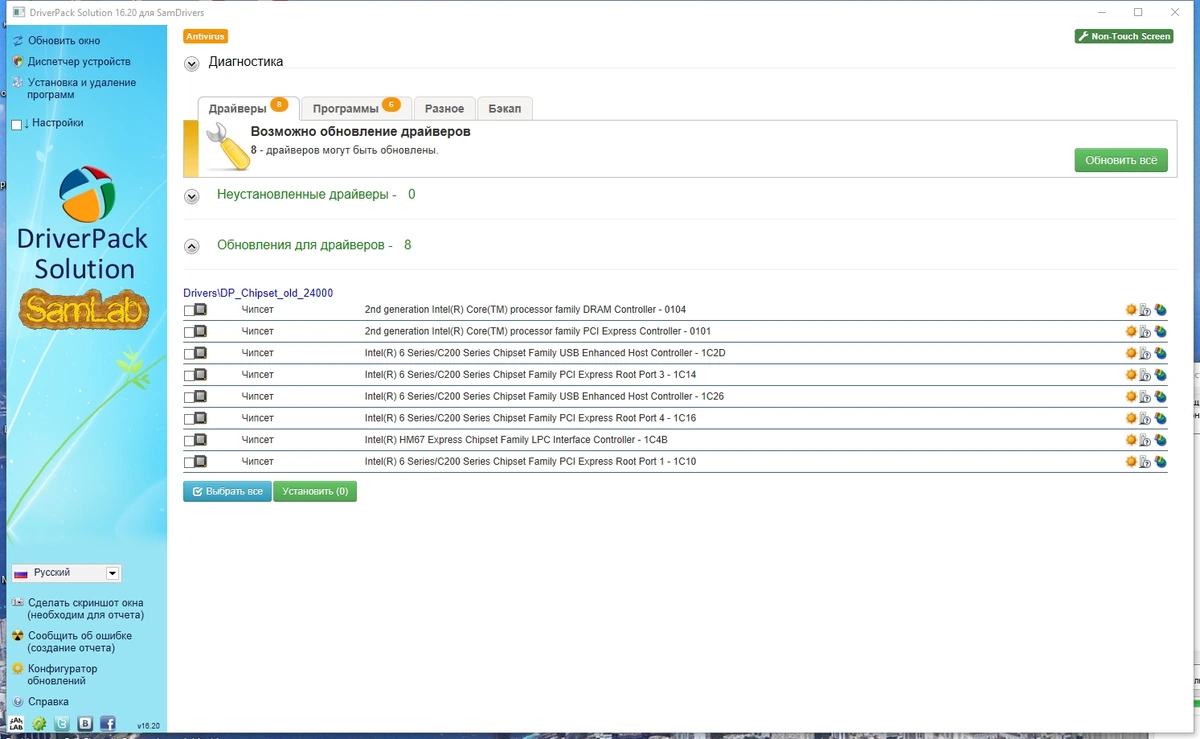Click the Установить (0) button
This screenshot has height=739, width=1200.
point(315,491)
